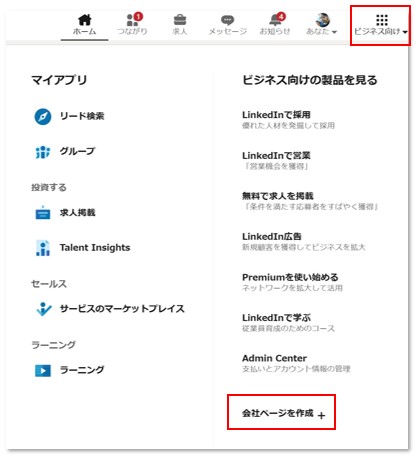
Task: Open 求人掲載 label
Action: [77, 212]
